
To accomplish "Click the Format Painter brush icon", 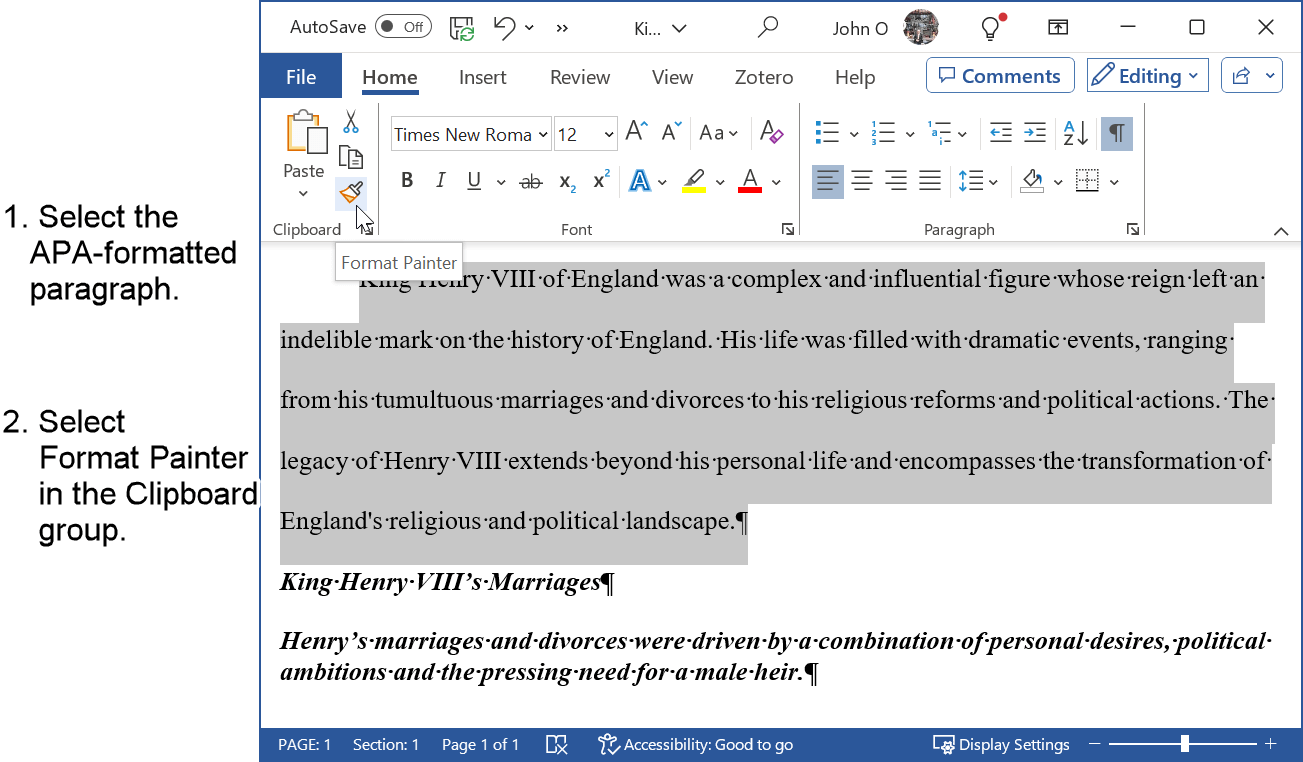I will point(350,191).
